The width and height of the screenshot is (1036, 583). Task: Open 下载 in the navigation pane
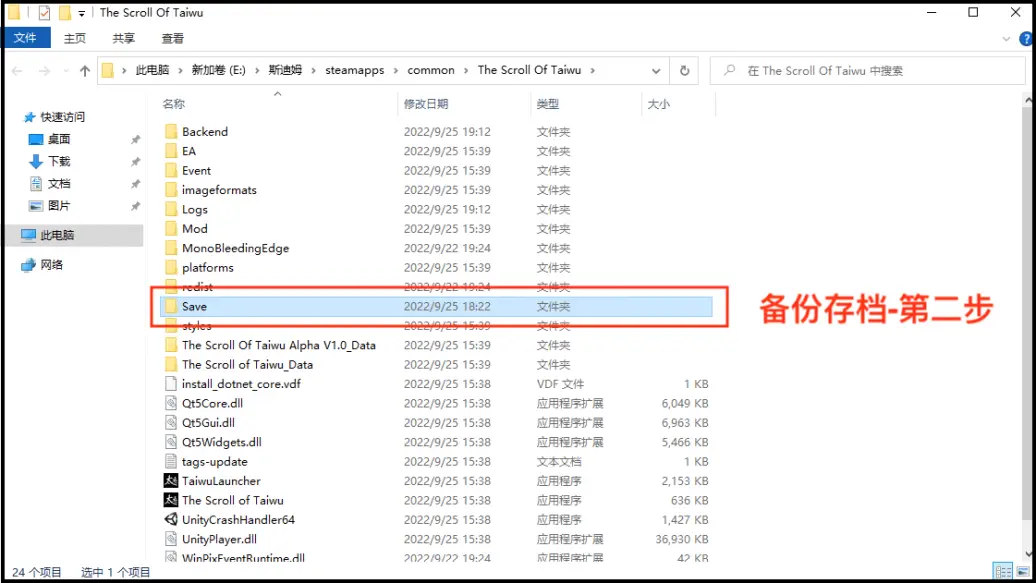(x=58, y=161)
